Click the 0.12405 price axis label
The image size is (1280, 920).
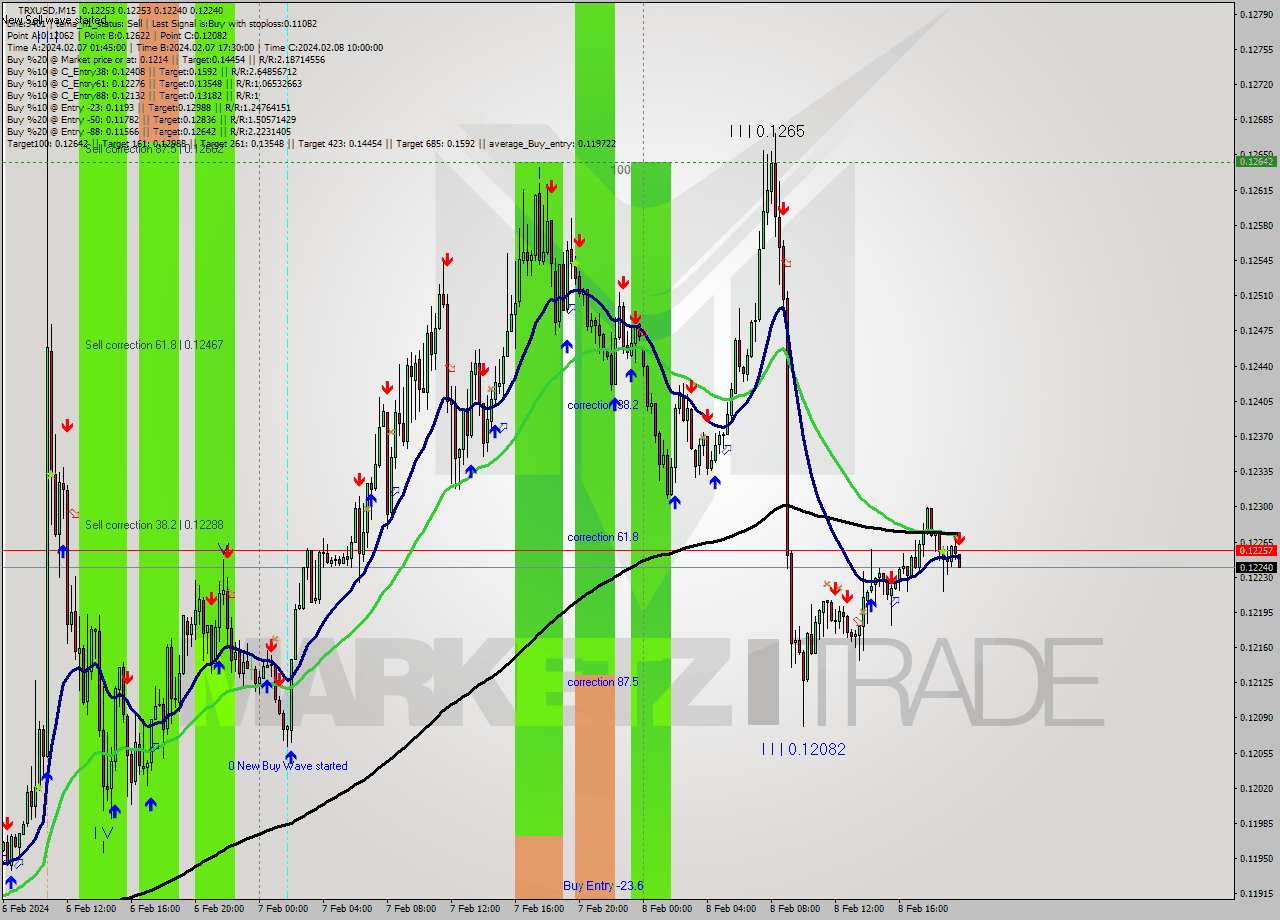tap(1256, 401)
